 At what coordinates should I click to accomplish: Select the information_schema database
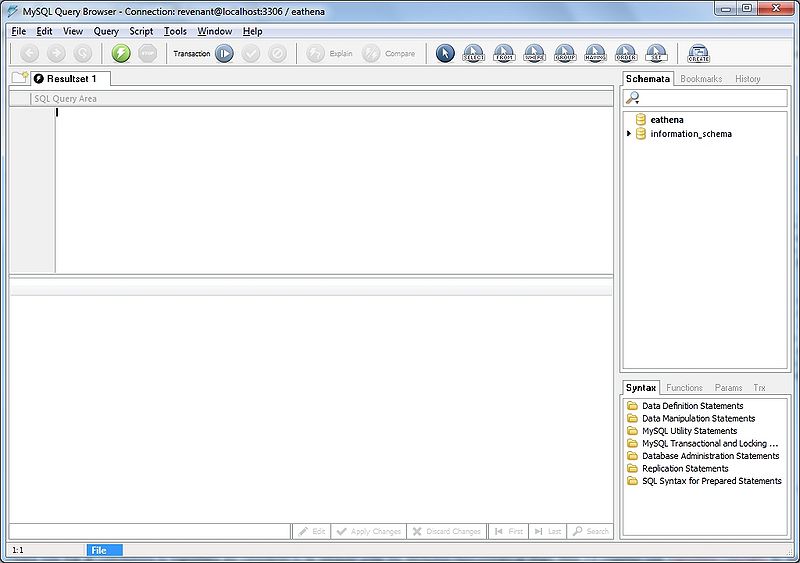click(x=691, y=134)
